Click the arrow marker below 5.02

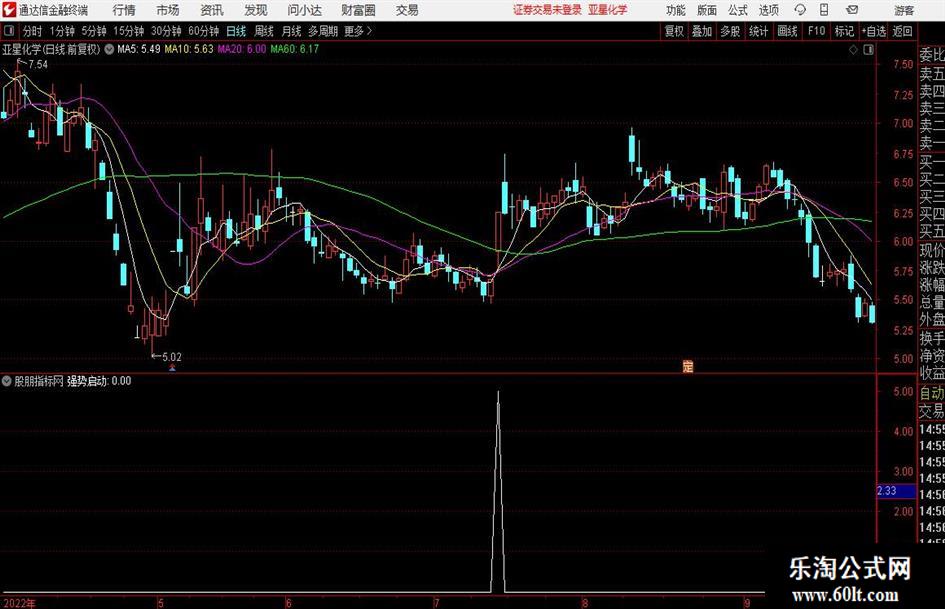[x=172, y=367]
